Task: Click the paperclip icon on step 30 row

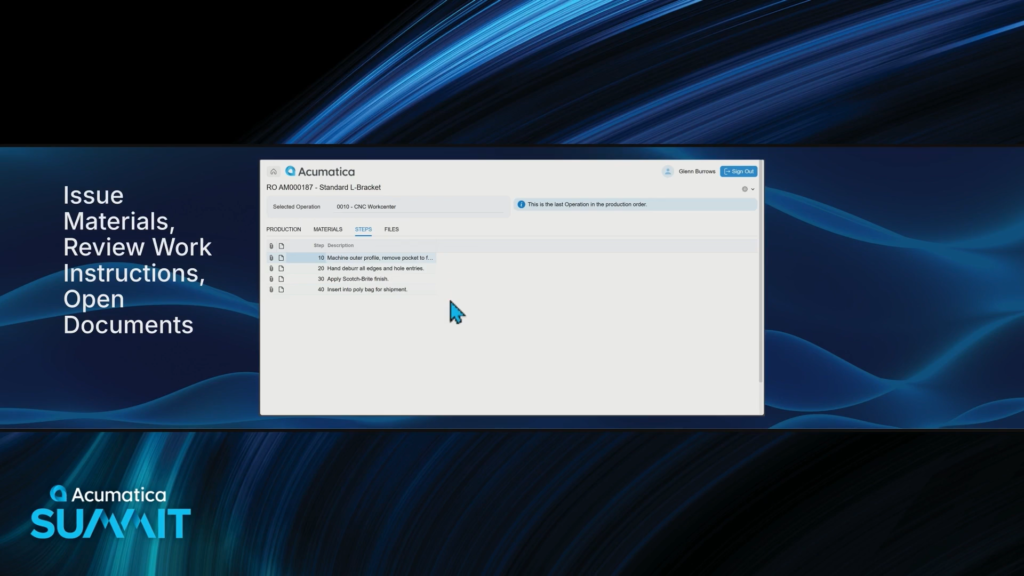Action: 271,279
